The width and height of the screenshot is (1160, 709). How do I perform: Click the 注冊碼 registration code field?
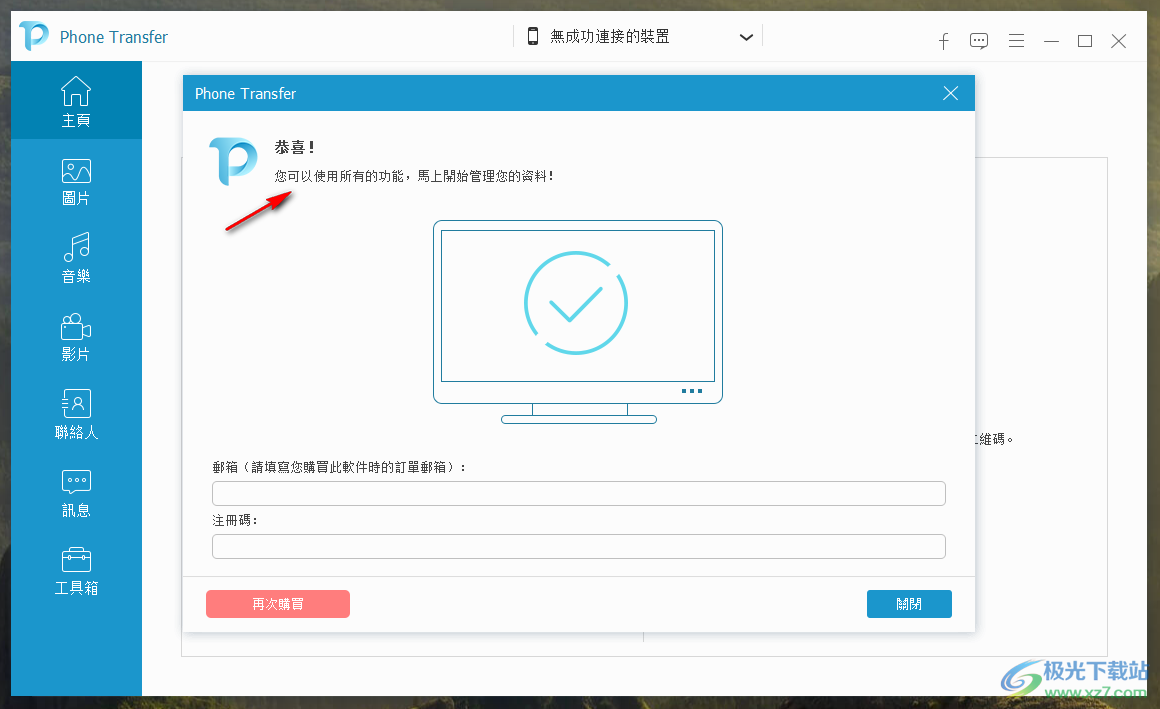coord(578,546)
